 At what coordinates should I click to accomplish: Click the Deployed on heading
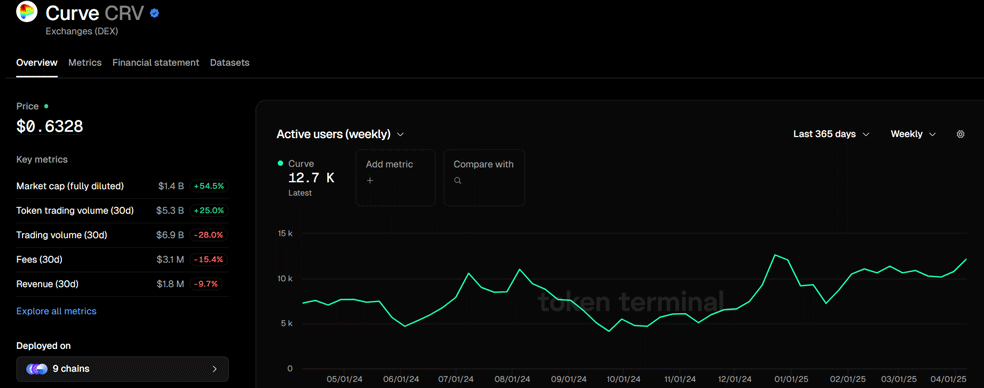[43, 346]
